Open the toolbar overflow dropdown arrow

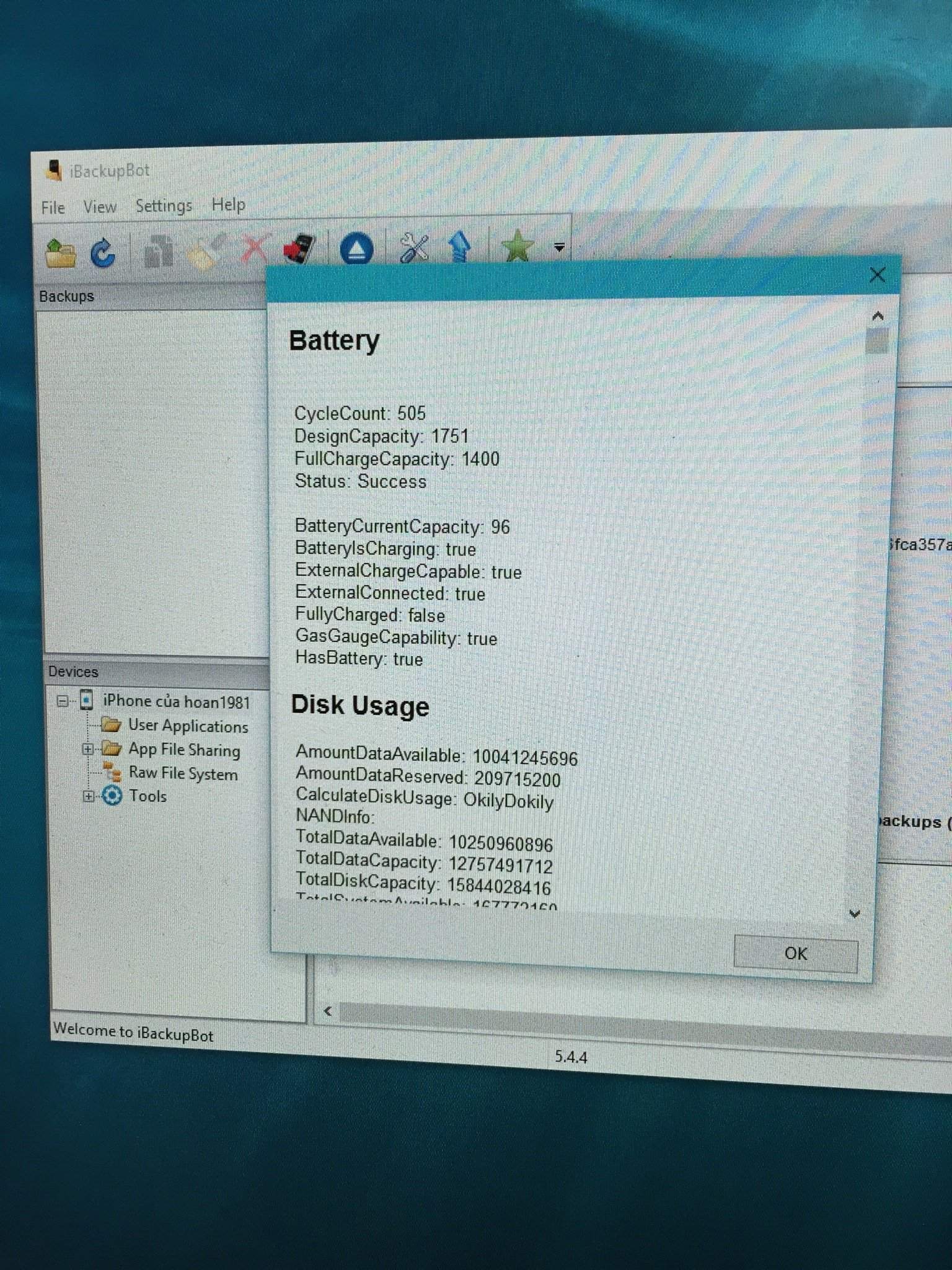(559, 247)
